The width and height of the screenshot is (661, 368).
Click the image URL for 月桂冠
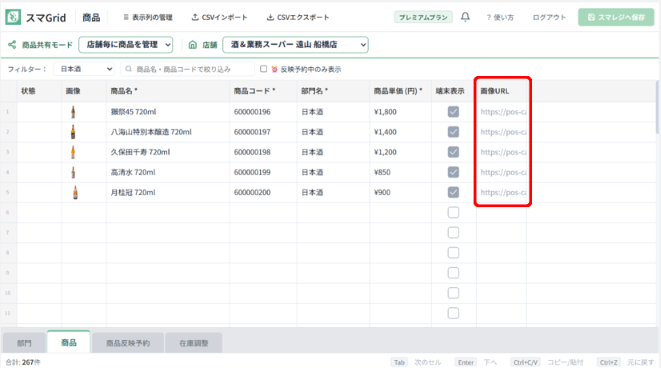[x=501, y=192]
